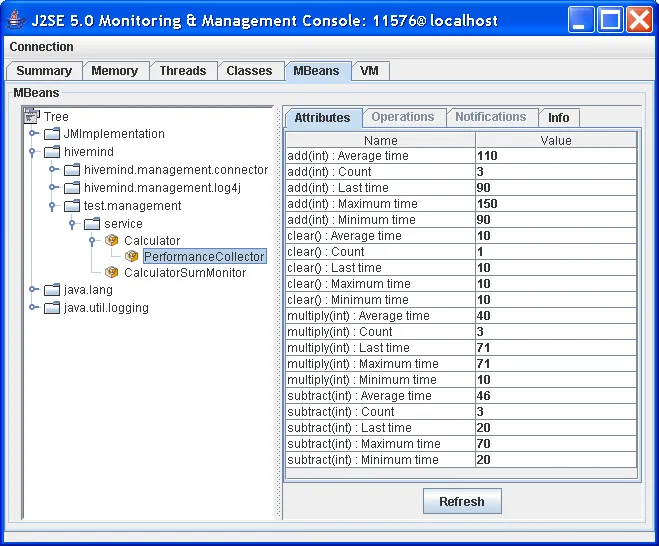Click the test.management folder icon
This screenshot has width=659, height=546.
(72, 205)
